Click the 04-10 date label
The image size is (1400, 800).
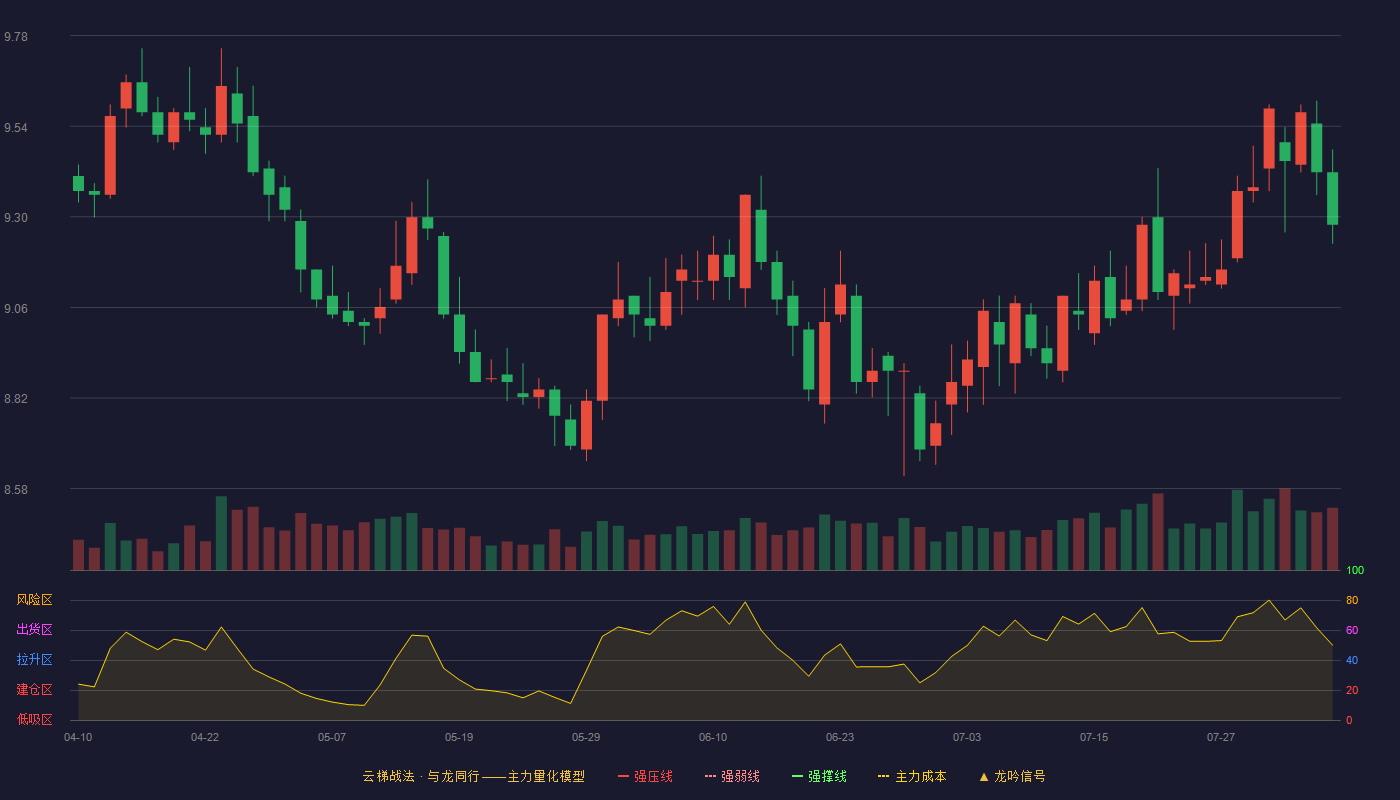click(x=78, y=737)
